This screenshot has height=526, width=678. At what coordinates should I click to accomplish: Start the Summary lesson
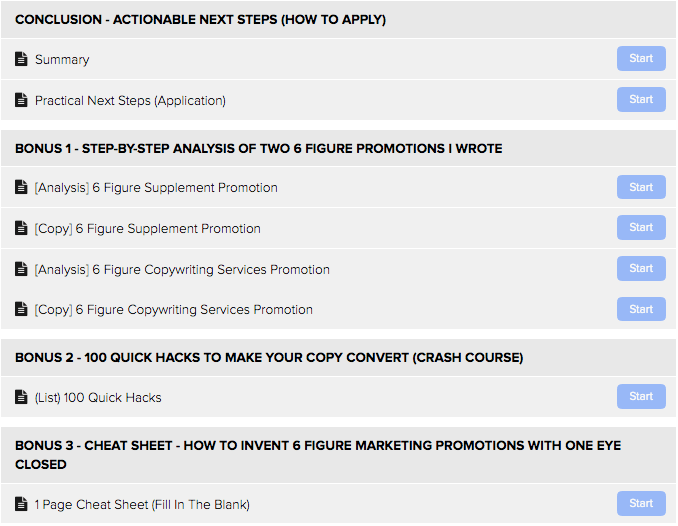pos(641,58)
